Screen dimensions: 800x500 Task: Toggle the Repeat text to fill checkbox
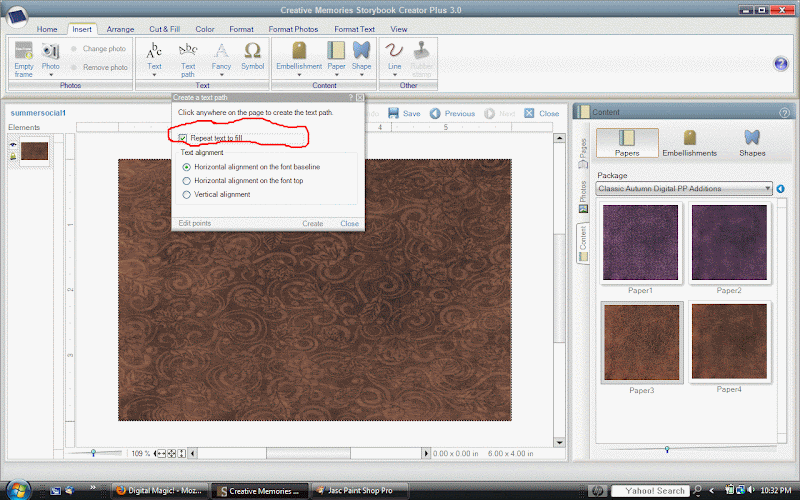point(182,137)
